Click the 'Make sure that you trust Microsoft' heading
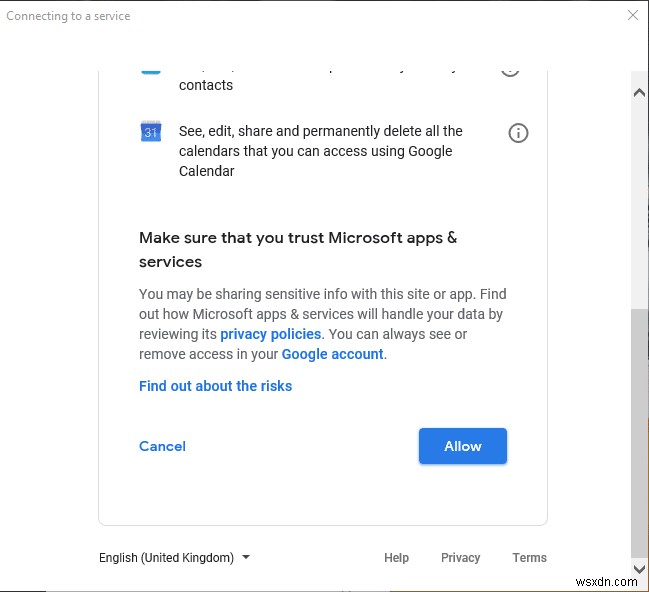Screen dimensions: 649x592 click(x=298, y=250)
